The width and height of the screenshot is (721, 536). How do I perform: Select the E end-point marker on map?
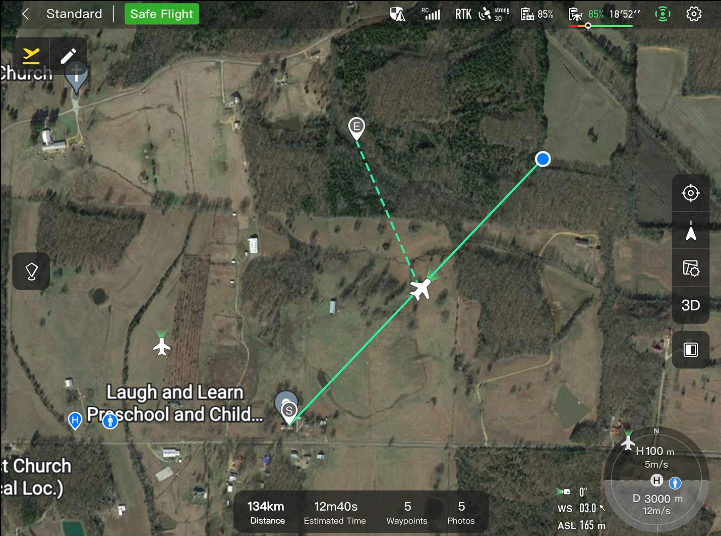pyautogui.click(x=356, y=129)
